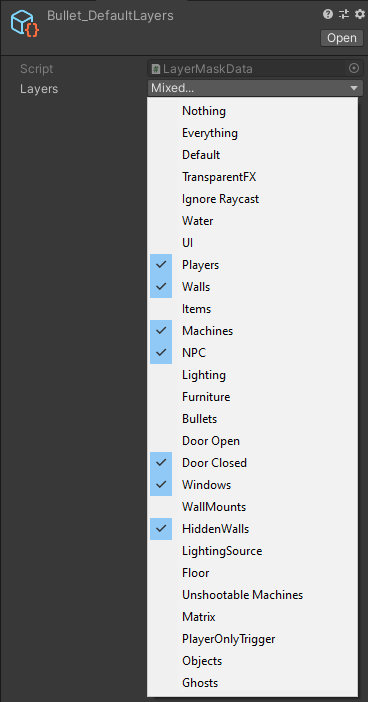Uncheck the Walls layer
The image size is (368, 702).
[x=253, y=287]
